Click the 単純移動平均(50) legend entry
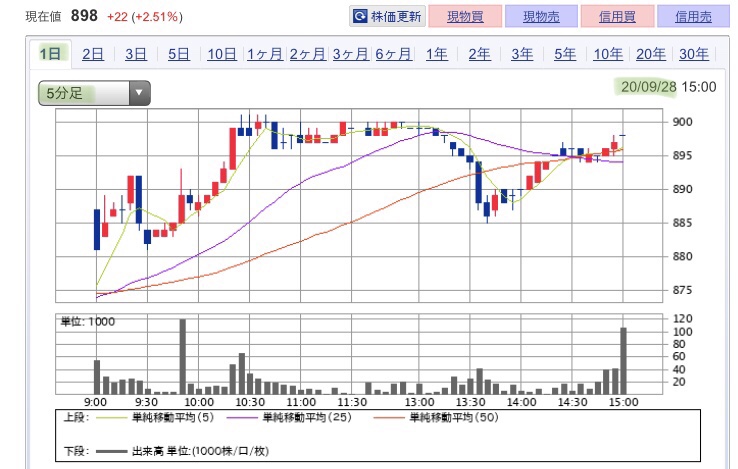Viewport: 738px width, 469px height. coord(436,417)
